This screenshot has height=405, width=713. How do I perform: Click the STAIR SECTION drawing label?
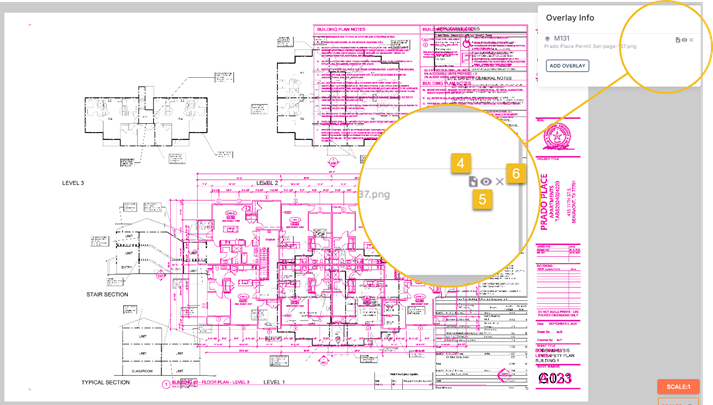(108, 295)
